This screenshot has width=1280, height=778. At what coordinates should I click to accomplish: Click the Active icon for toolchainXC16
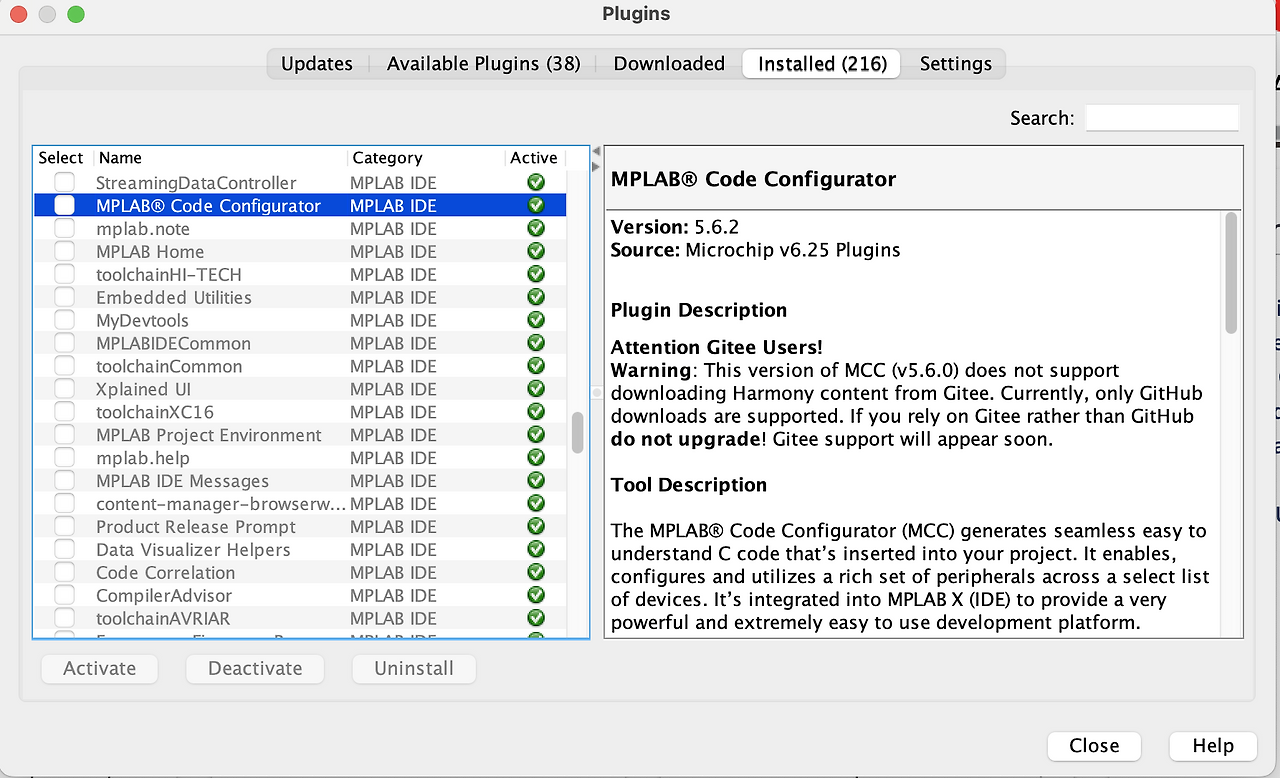click(x=536, y=412)
